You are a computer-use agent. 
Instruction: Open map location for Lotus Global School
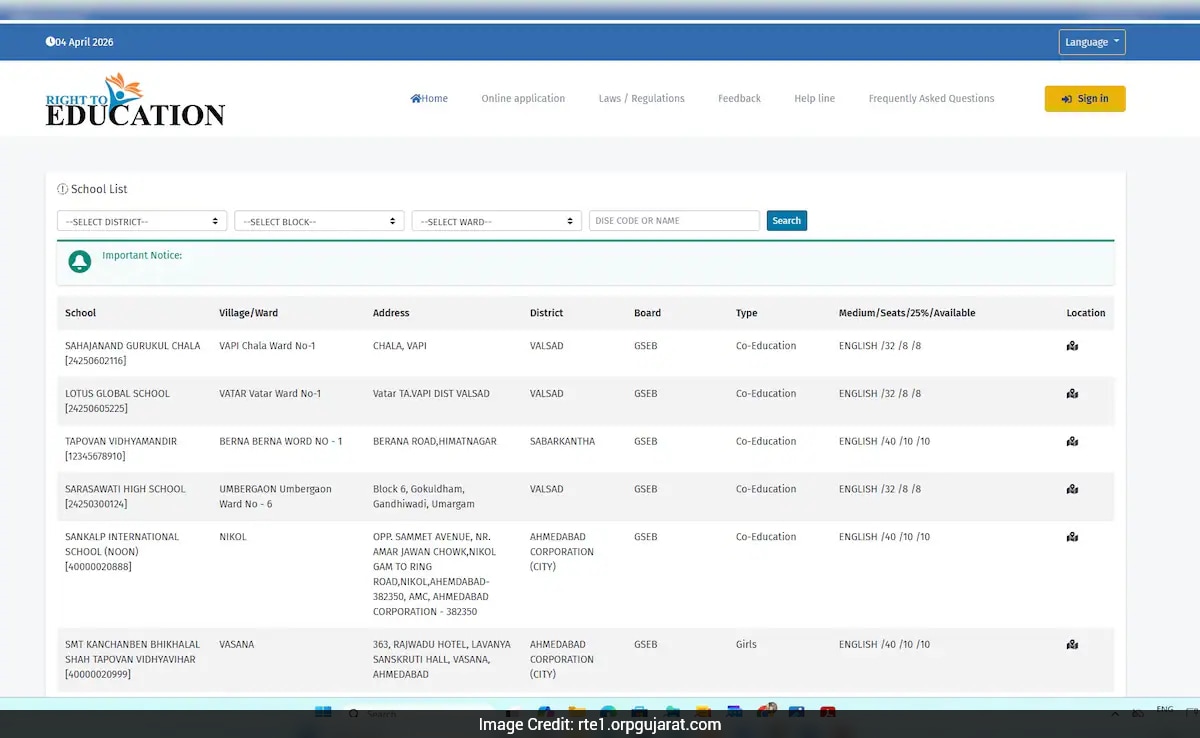(1072, 394)
